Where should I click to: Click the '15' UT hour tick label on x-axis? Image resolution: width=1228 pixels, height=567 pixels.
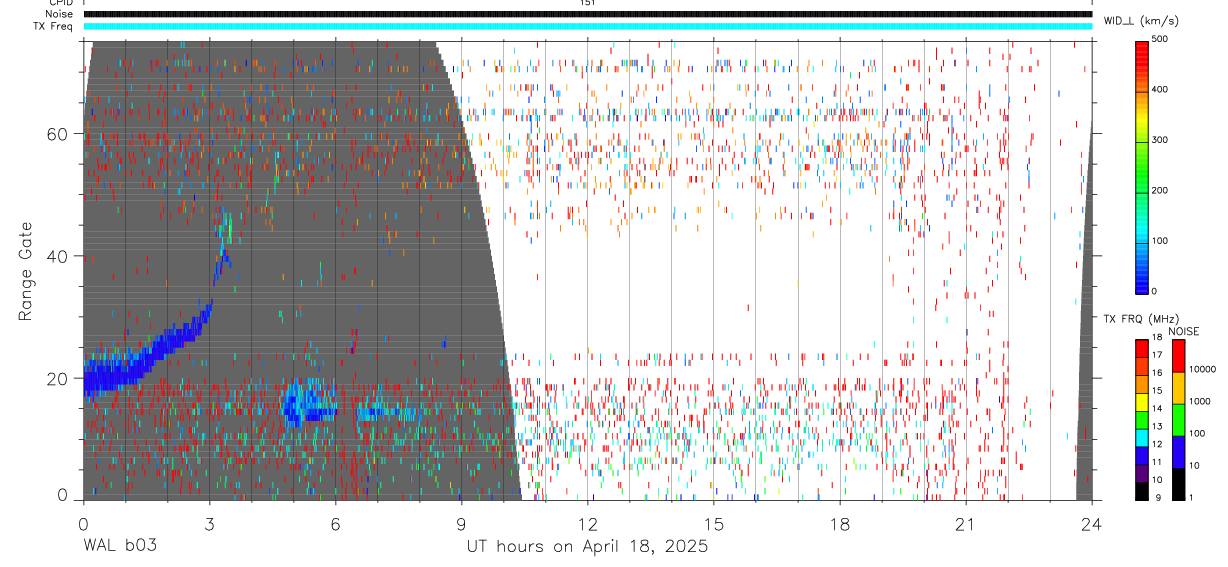coord(714,524)
